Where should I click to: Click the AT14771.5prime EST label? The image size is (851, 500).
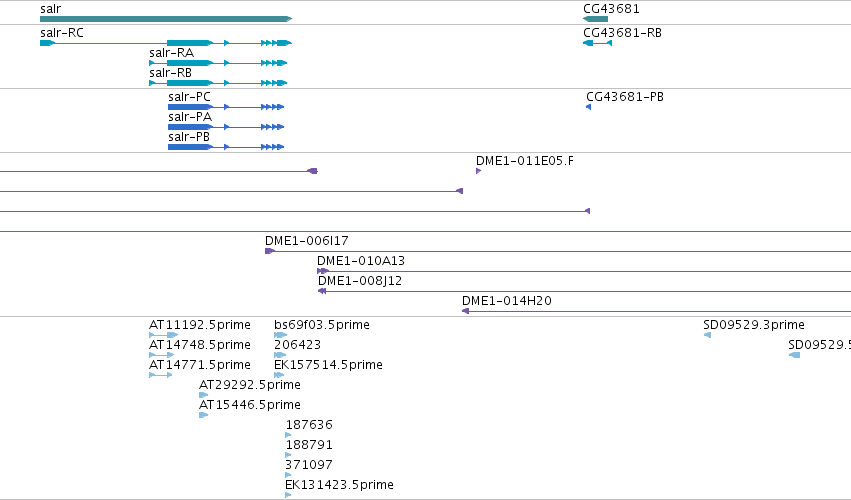click(200, 365)
